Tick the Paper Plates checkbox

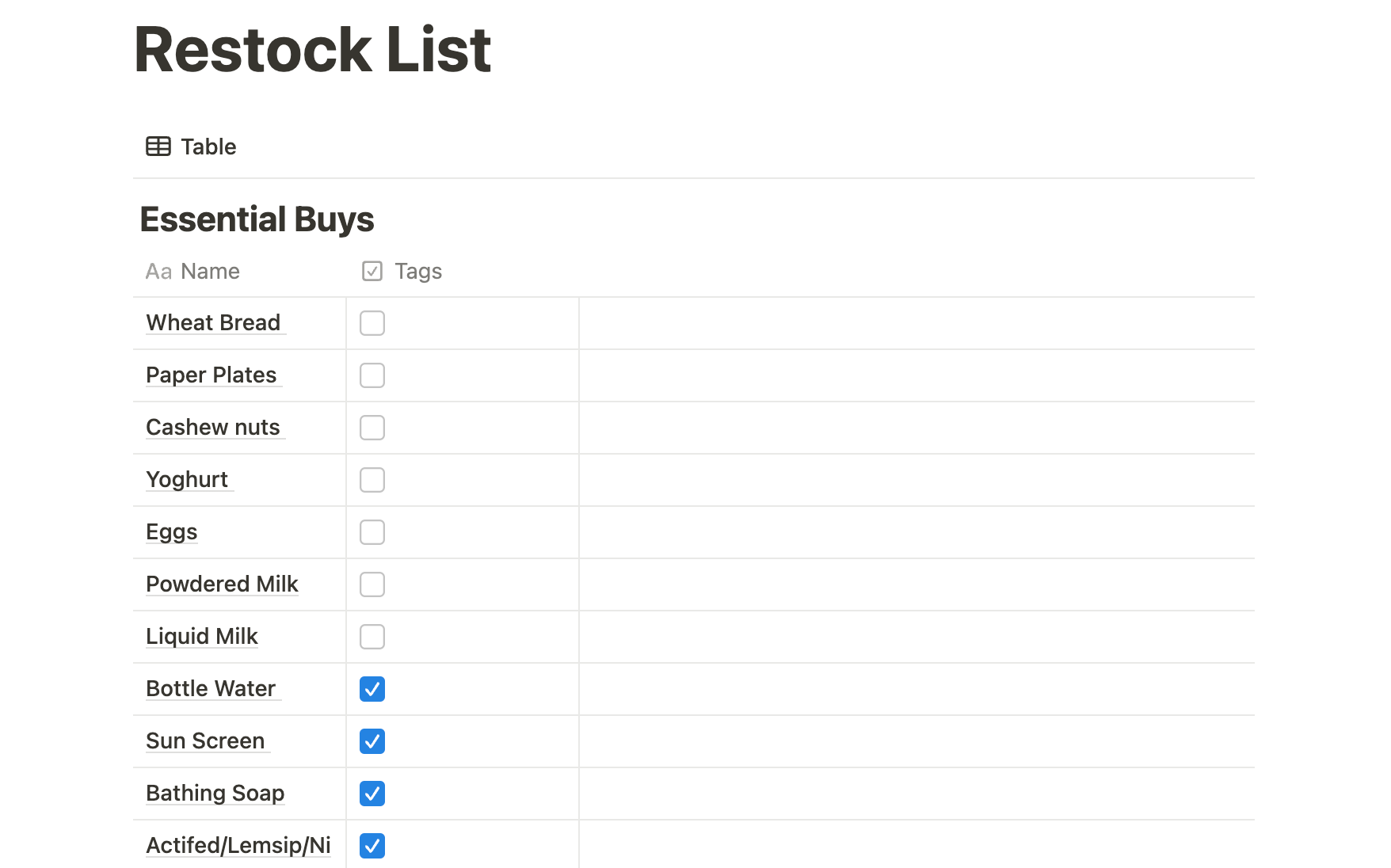[372, 375]
